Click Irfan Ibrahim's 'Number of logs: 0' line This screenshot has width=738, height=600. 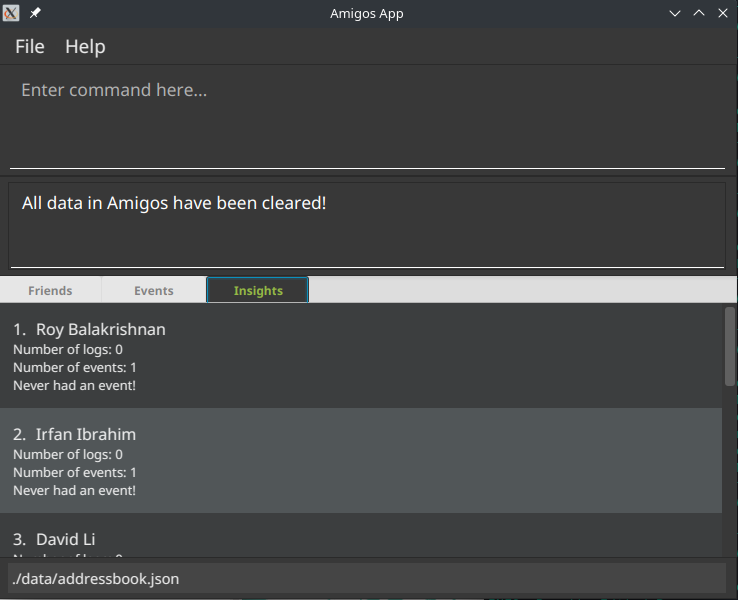(68, 455)
